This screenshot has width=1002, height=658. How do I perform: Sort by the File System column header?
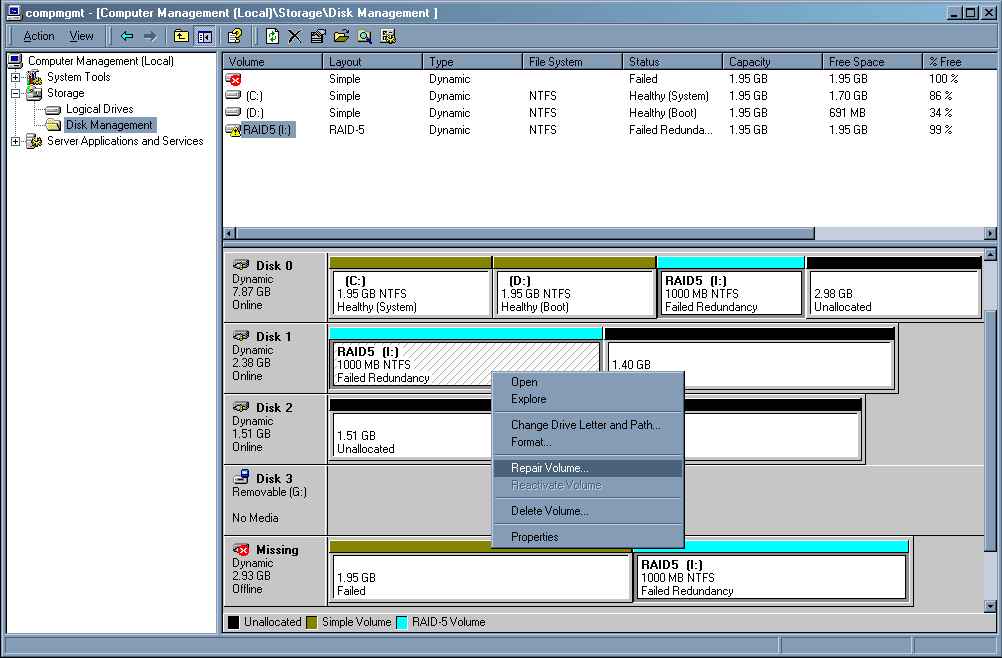coord(573,62)
